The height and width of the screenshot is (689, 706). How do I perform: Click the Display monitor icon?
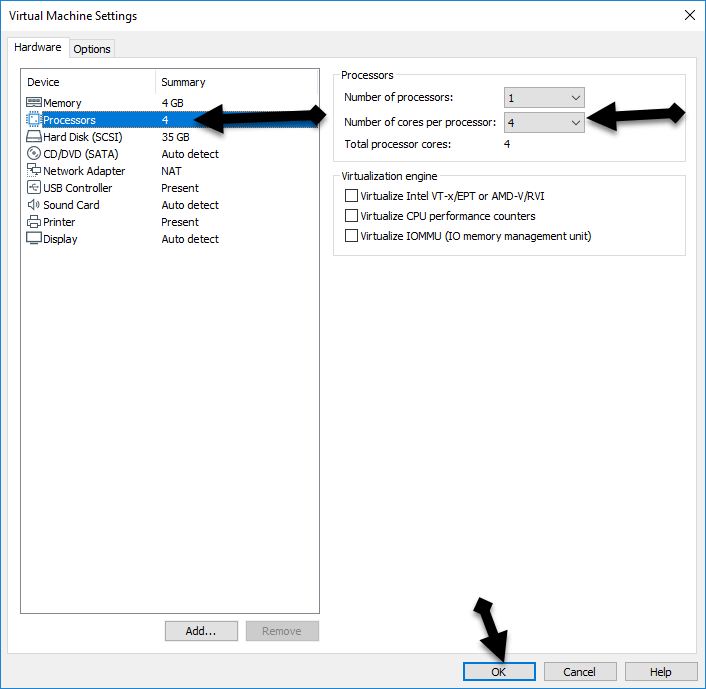click(34, 239)
